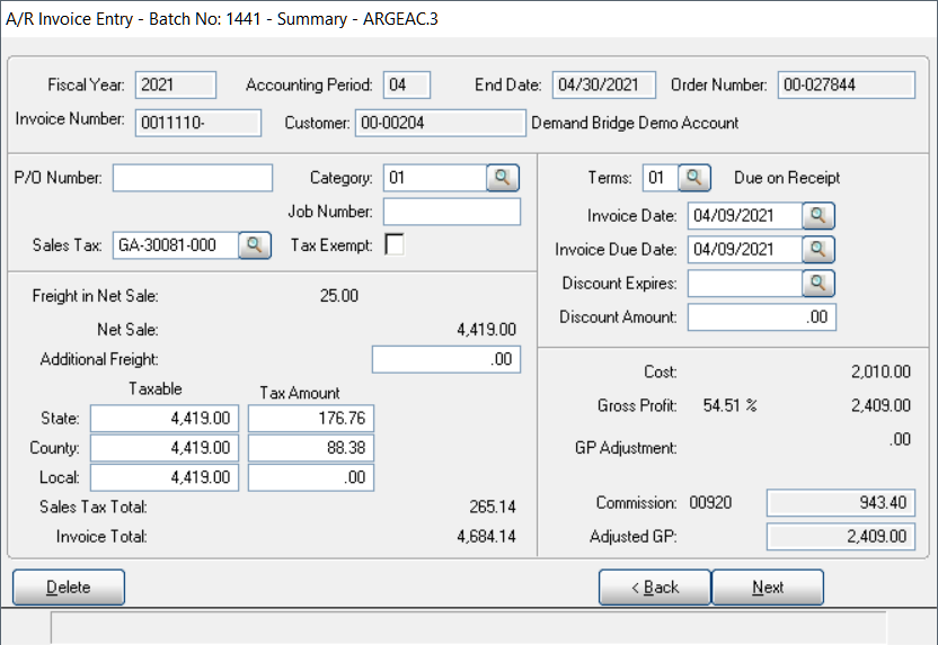
Task: Click the End Date field 04/30/2021
Action: (x=604, y=85)
